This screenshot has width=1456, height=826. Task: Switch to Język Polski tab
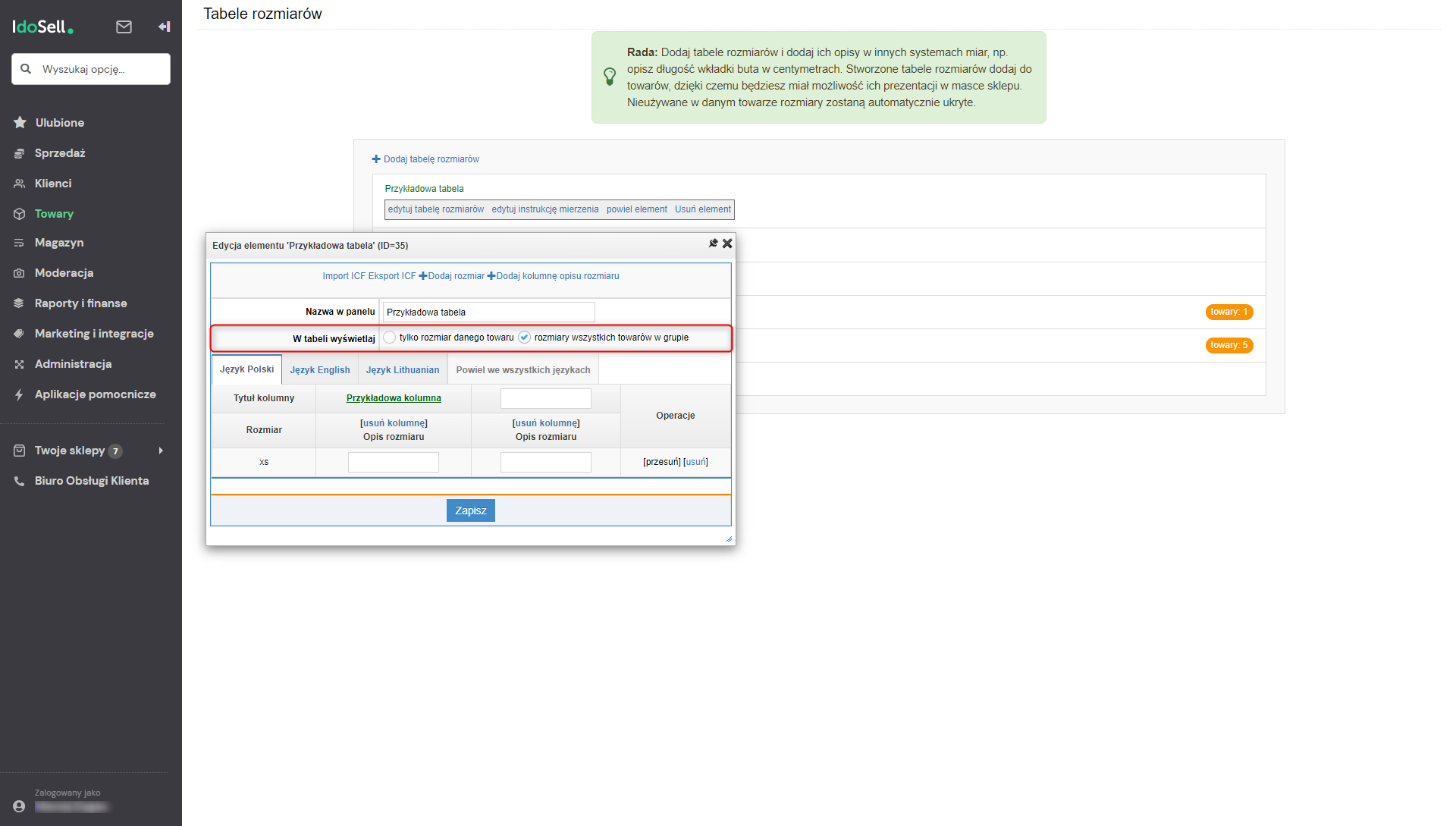(x=246, y=369)
